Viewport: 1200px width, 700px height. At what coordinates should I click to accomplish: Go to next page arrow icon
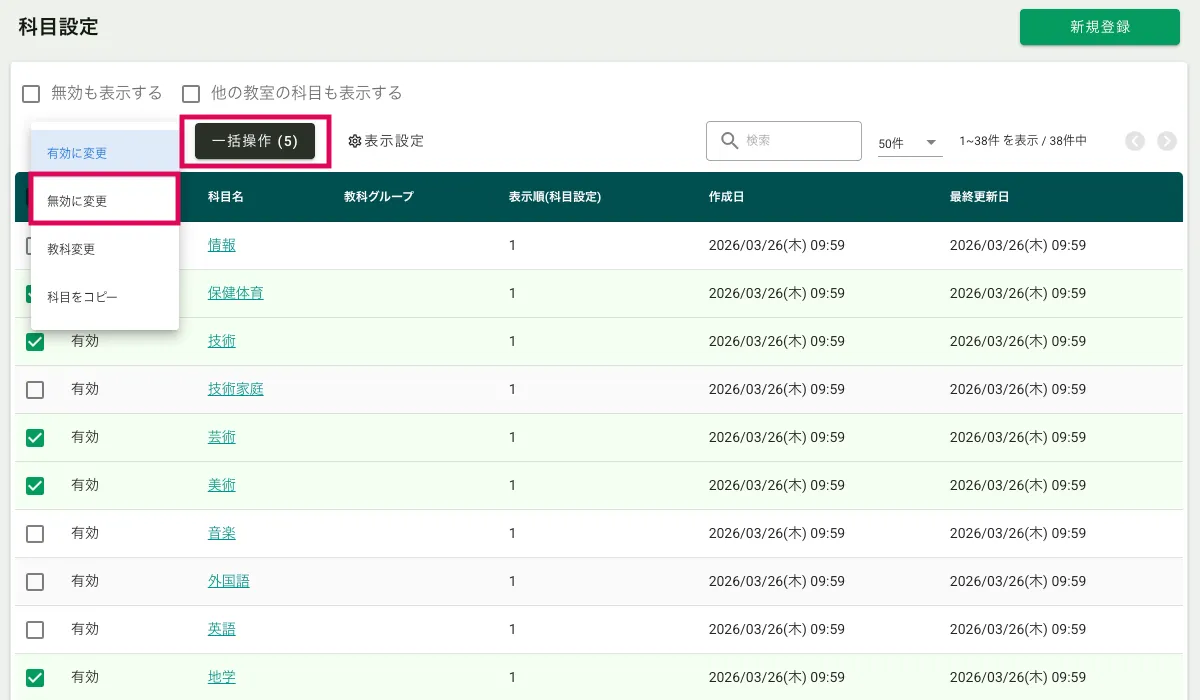tap(1167, 141)
